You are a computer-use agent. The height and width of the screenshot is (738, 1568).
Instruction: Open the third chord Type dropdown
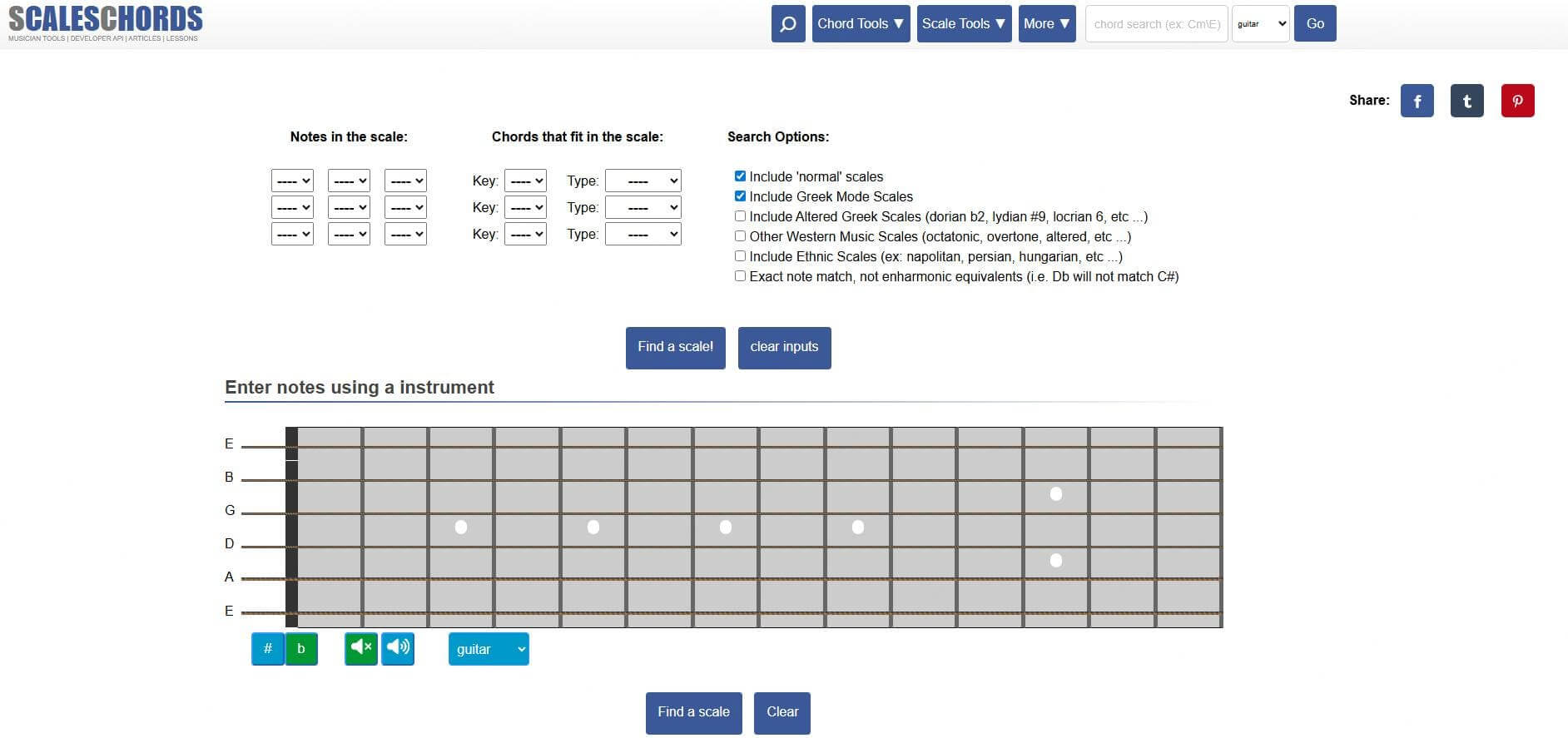click(x=643, y=234)
